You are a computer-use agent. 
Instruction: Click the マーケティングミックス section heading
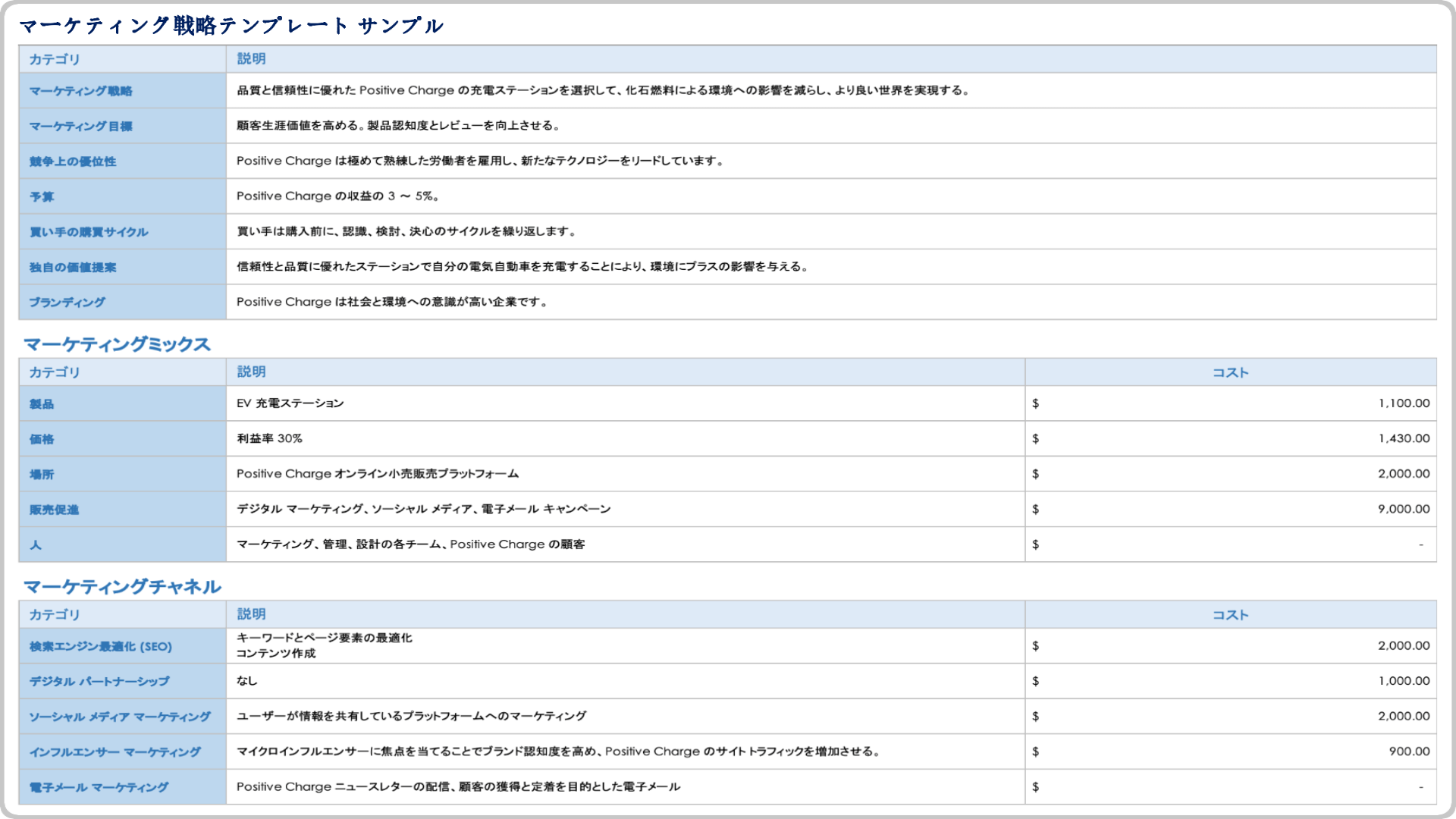[117, 344]
